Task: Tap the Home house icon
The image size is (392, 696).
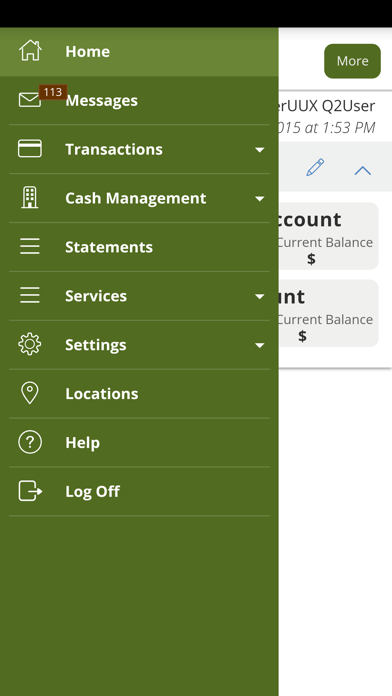Action: pos(30,50)
